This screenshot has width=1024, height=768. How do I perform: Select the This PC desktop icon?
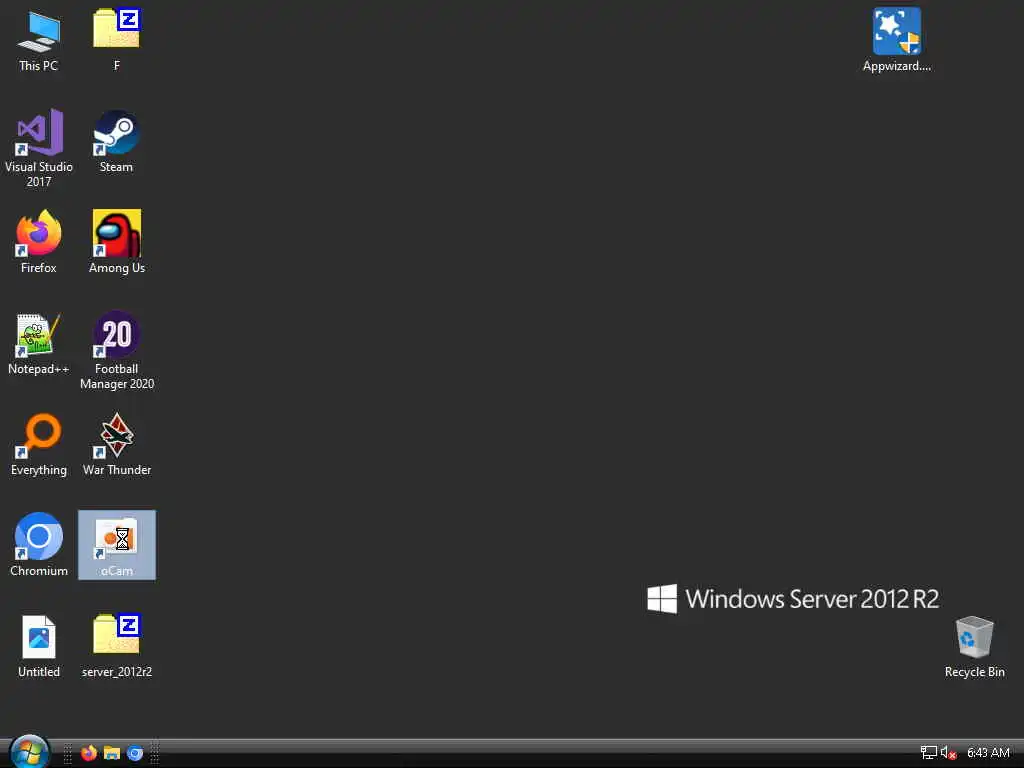tap(39, 39)
